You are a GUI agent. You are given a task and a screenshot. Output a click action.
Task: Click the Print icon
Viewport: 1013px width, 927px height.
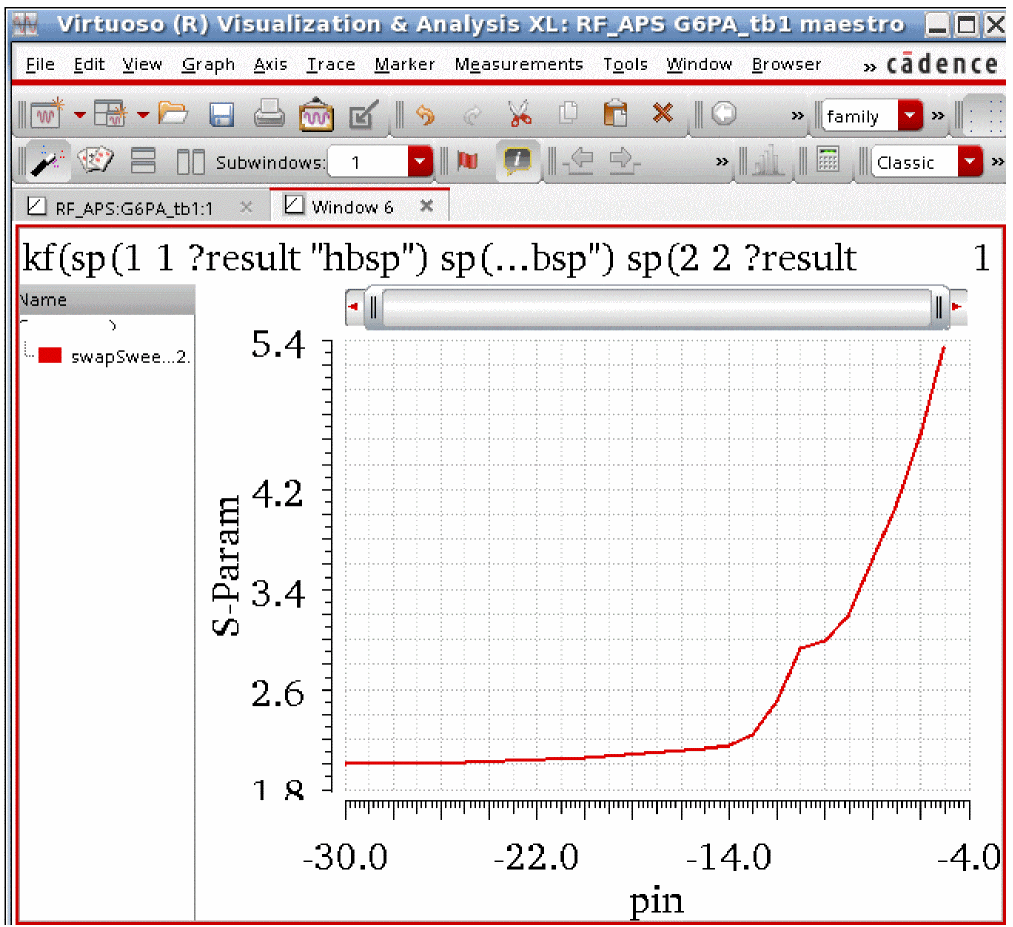pyautogui.click(x=268, y=114)
